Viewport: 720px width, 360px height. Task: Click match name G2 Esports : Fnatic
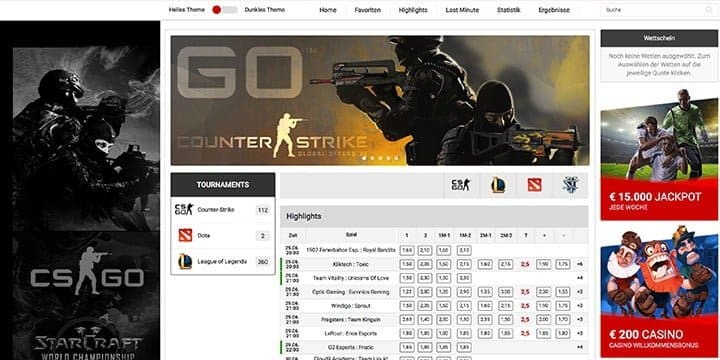click(x=351, y=347)
